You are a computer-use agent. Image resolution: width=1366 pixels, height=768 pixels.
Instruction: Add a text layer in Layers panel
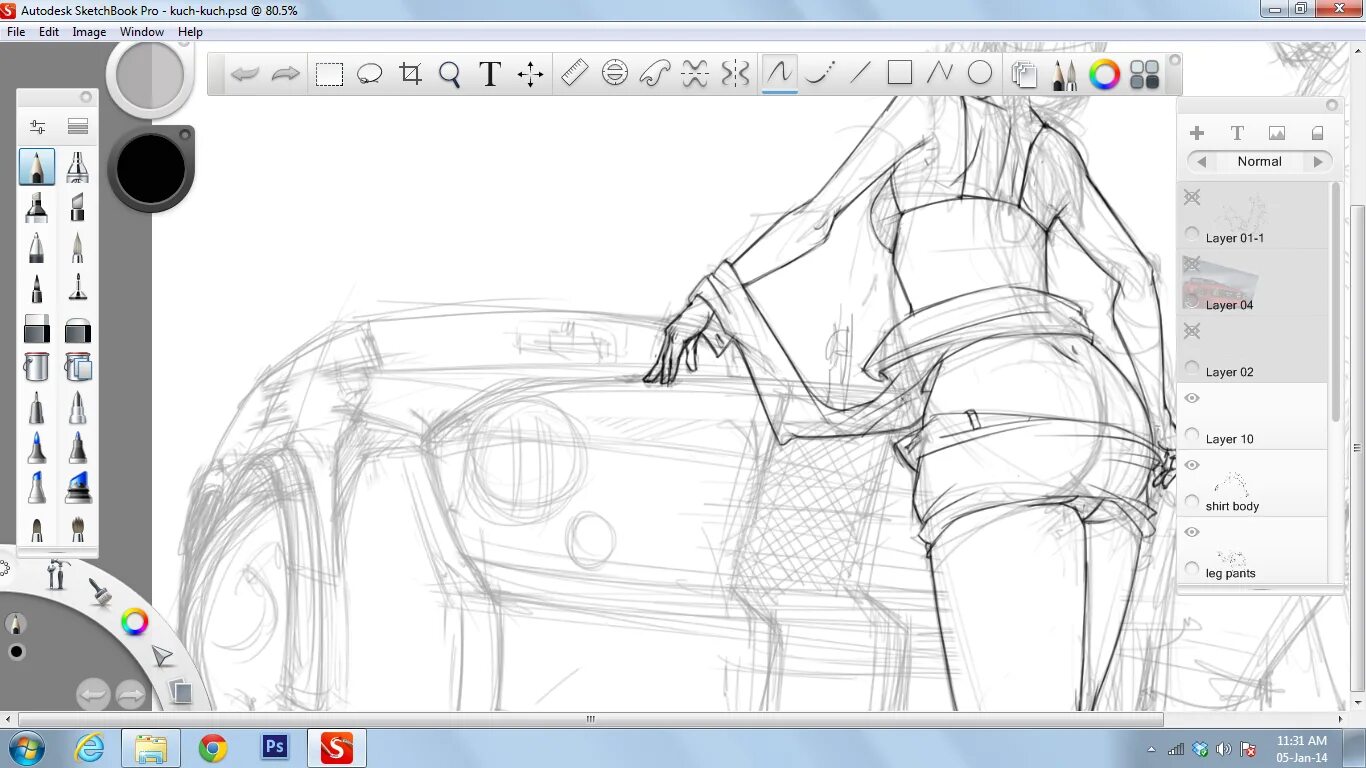[x=1237, y=133]
